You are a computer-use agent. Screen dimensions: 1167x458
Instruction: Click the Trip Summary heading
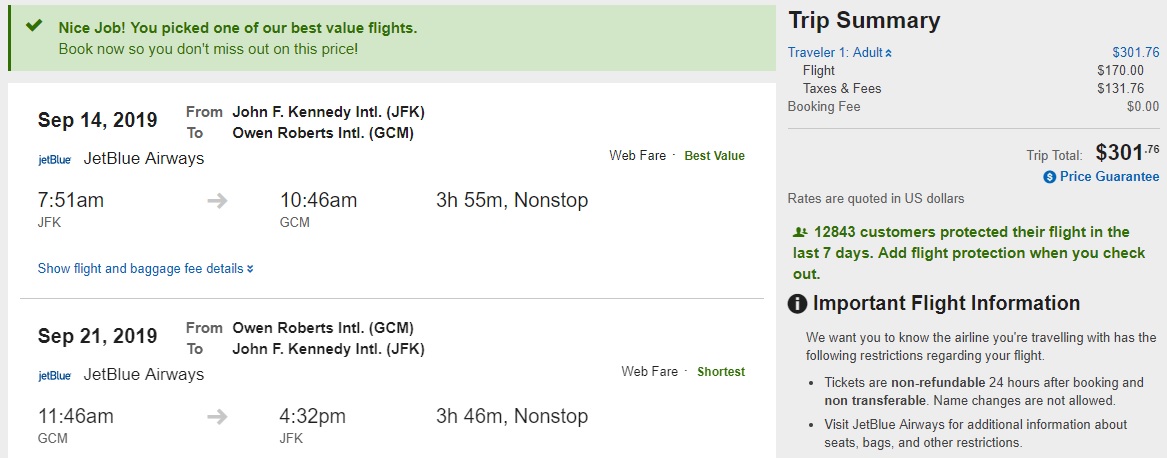click(x=864, y=21)
